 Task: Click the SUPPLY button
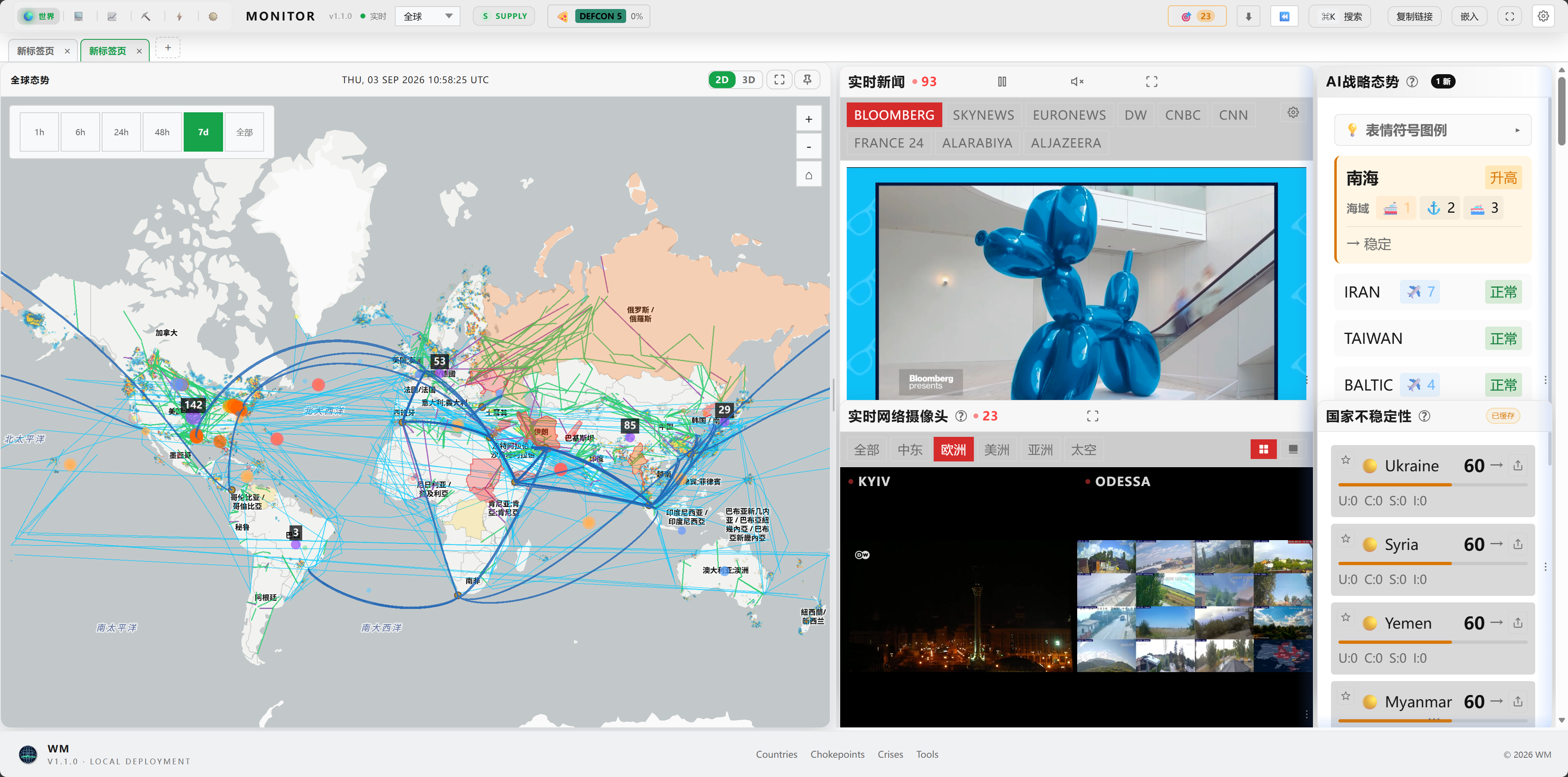[504, 16]
